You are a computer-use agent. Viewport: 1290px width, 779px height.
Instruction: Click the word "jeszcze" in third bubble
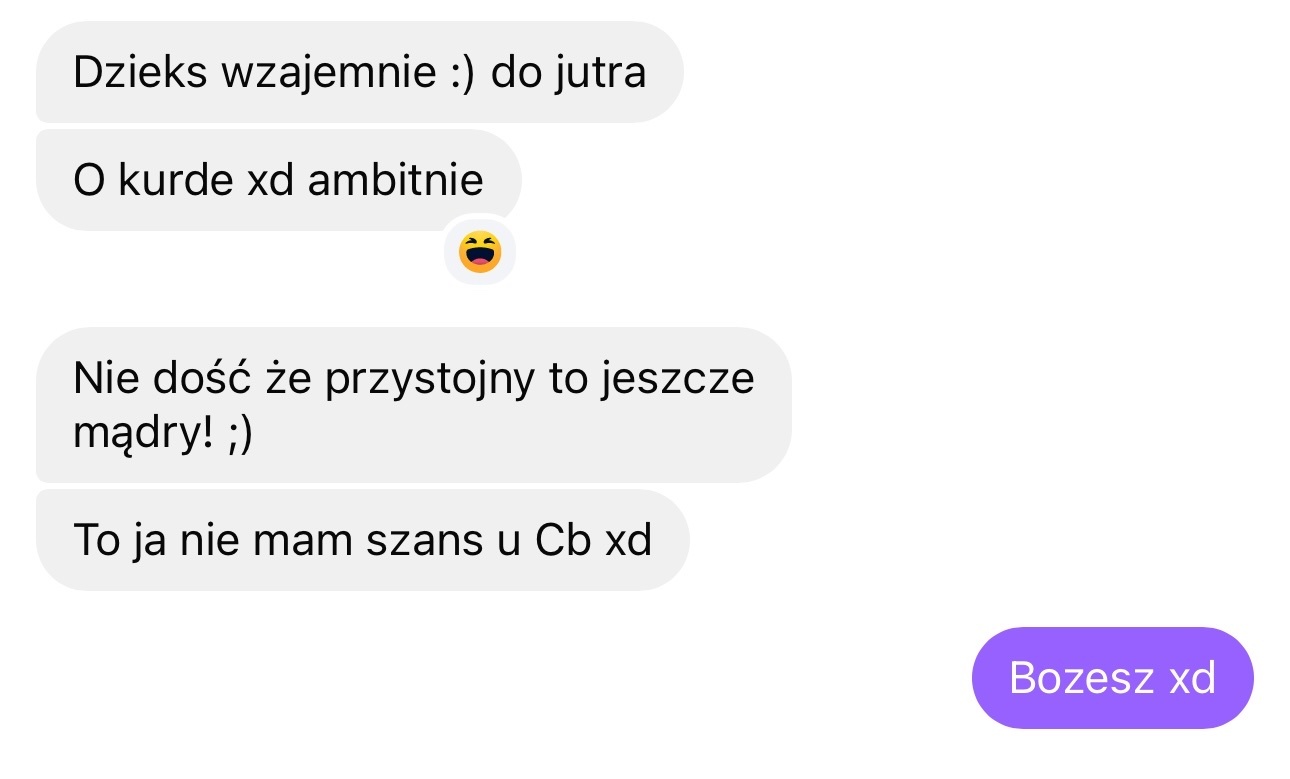pos(677,380)
